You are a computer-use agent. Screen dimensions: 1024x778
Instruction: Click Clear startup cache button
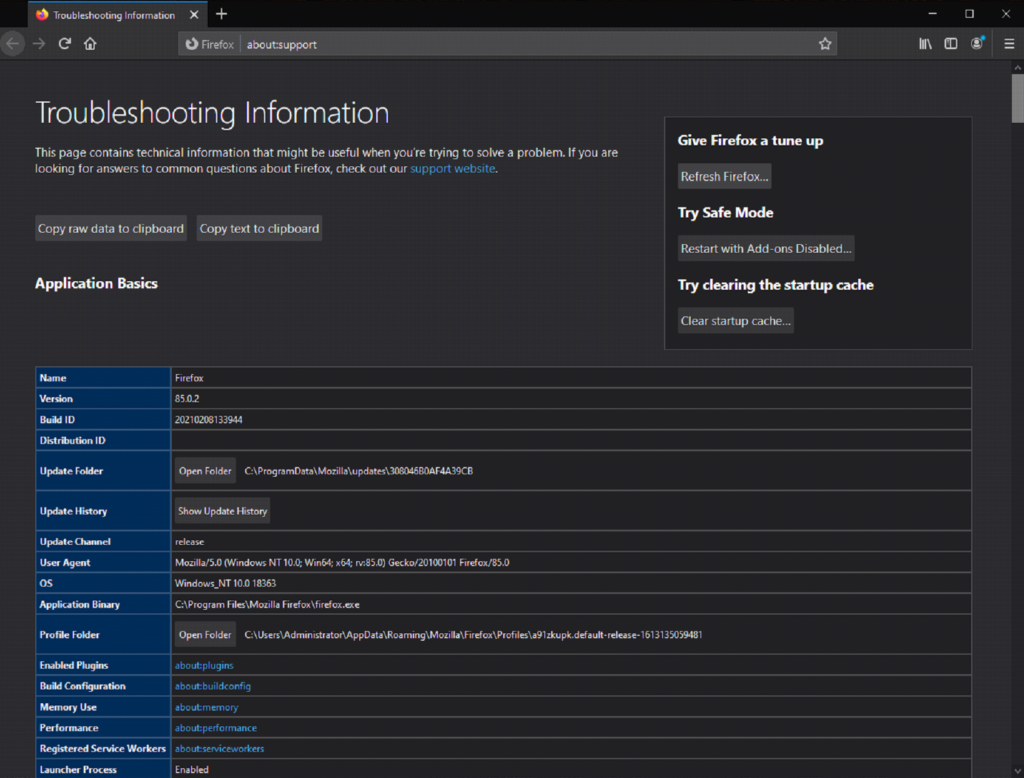tap(735, 321)
